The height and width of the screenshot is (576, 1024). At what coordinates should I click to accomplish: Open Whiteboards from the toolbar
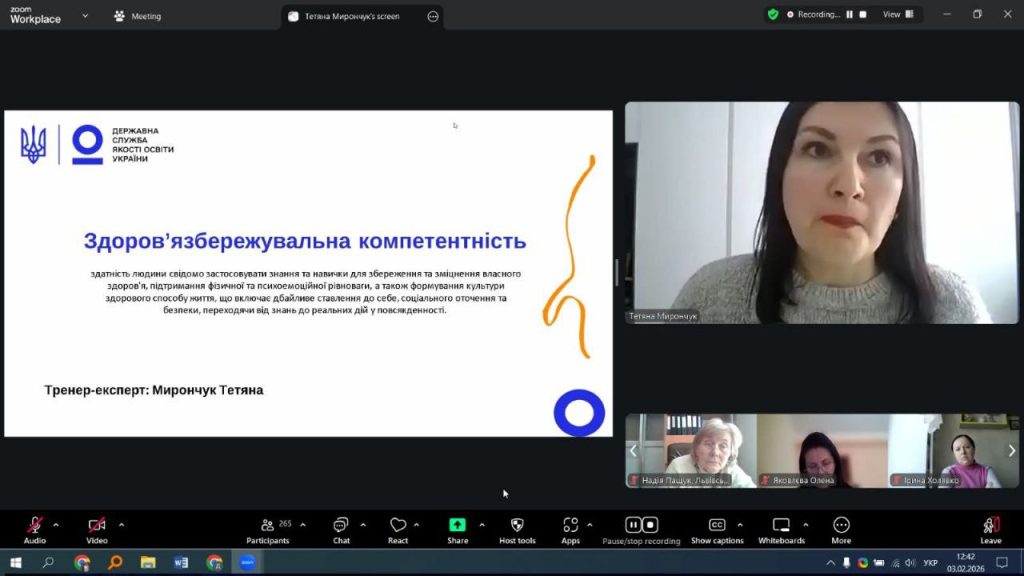click(781, 525)
